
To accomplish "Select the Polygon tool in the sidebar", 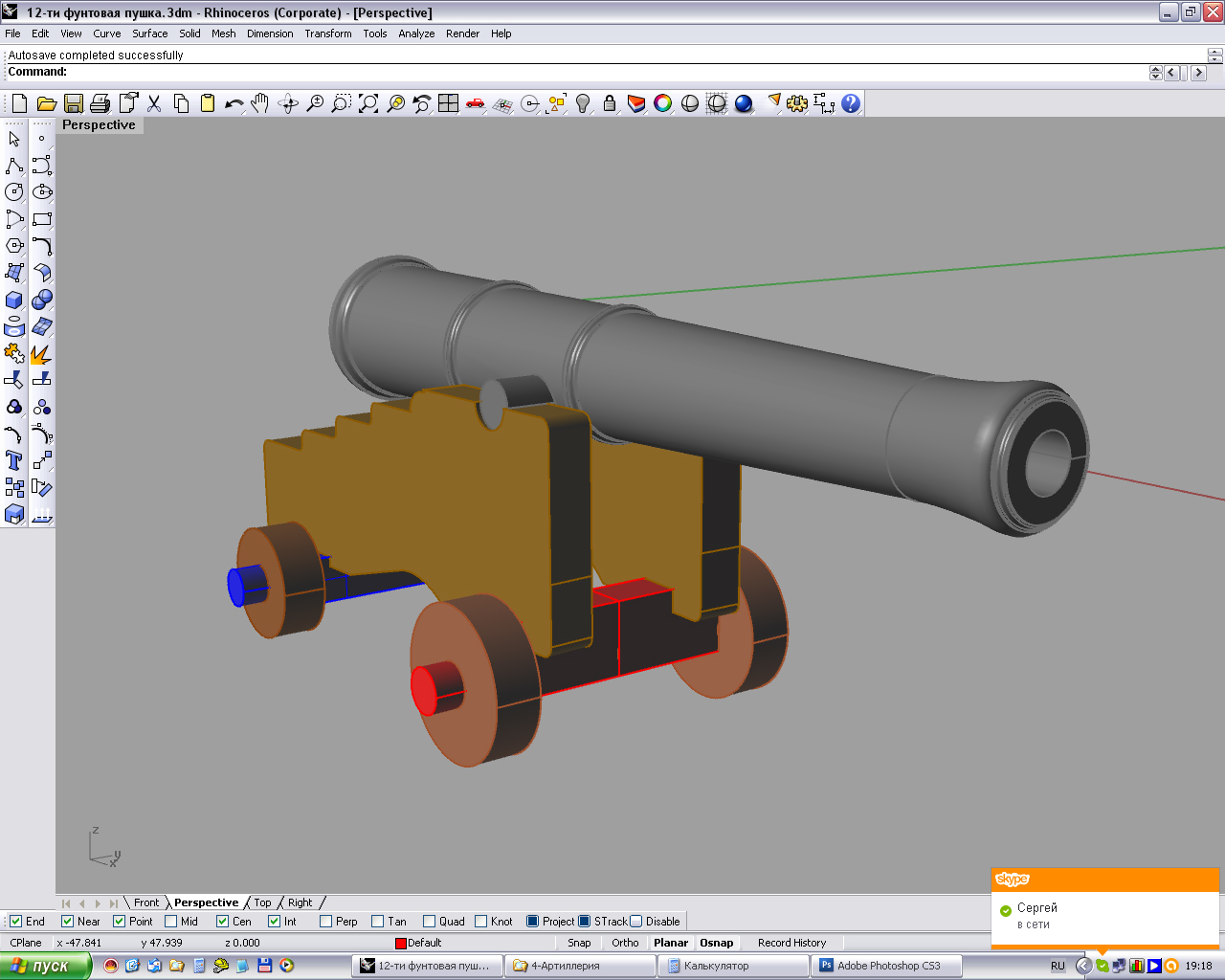I will [14, 246].
